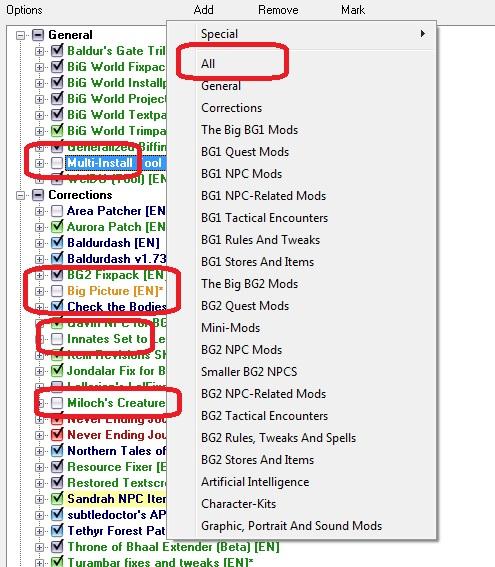Select Turambar fixes and tweaks row
The width and height of the screenshot is (495, 567).
click(160, 562)
